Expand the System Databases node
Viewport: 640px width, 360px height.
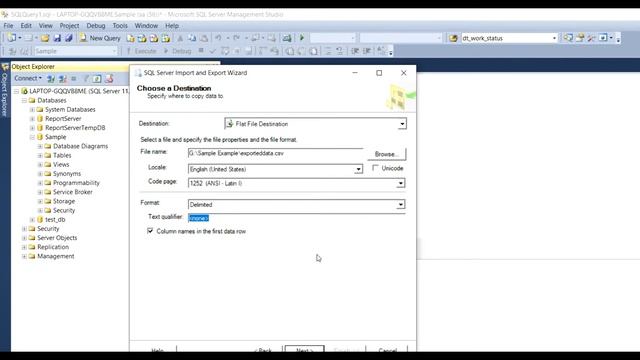pyautogui.click(x=32, y=109)
